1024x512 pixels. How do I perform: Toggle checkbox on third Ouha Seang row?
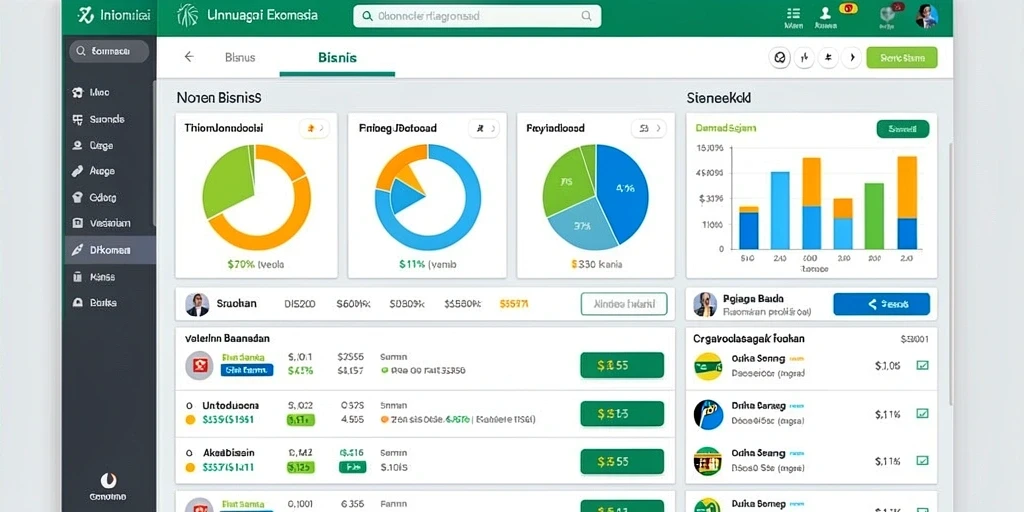click(x=922, y=461)
